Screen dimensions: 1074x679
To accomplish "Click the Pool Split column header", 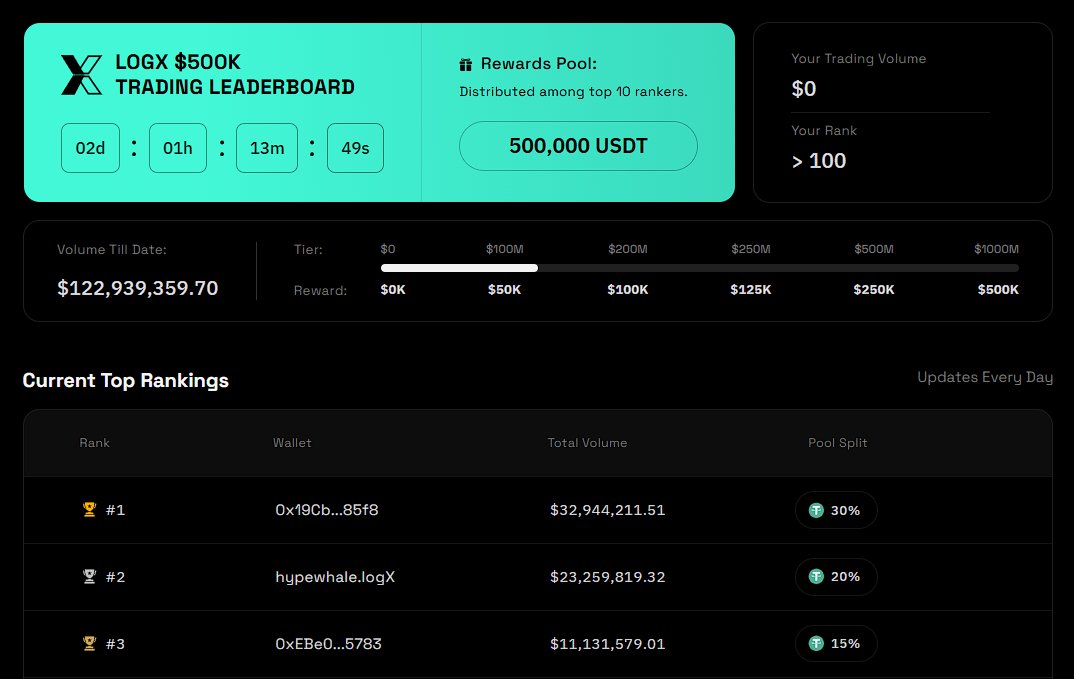I will point(837,443).
